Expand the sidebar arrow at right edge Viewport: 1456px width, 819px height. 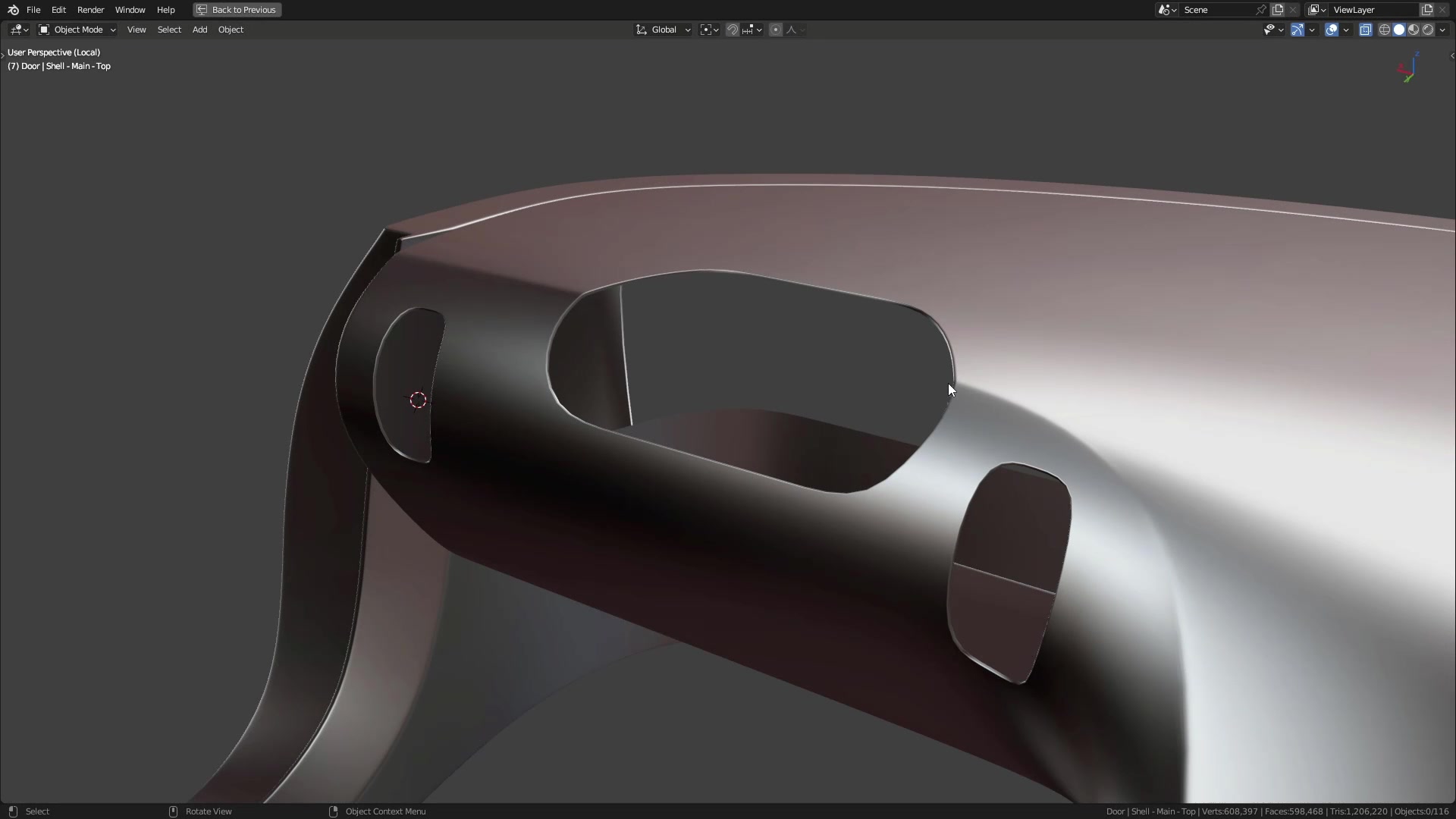[x=1451, y=55]
